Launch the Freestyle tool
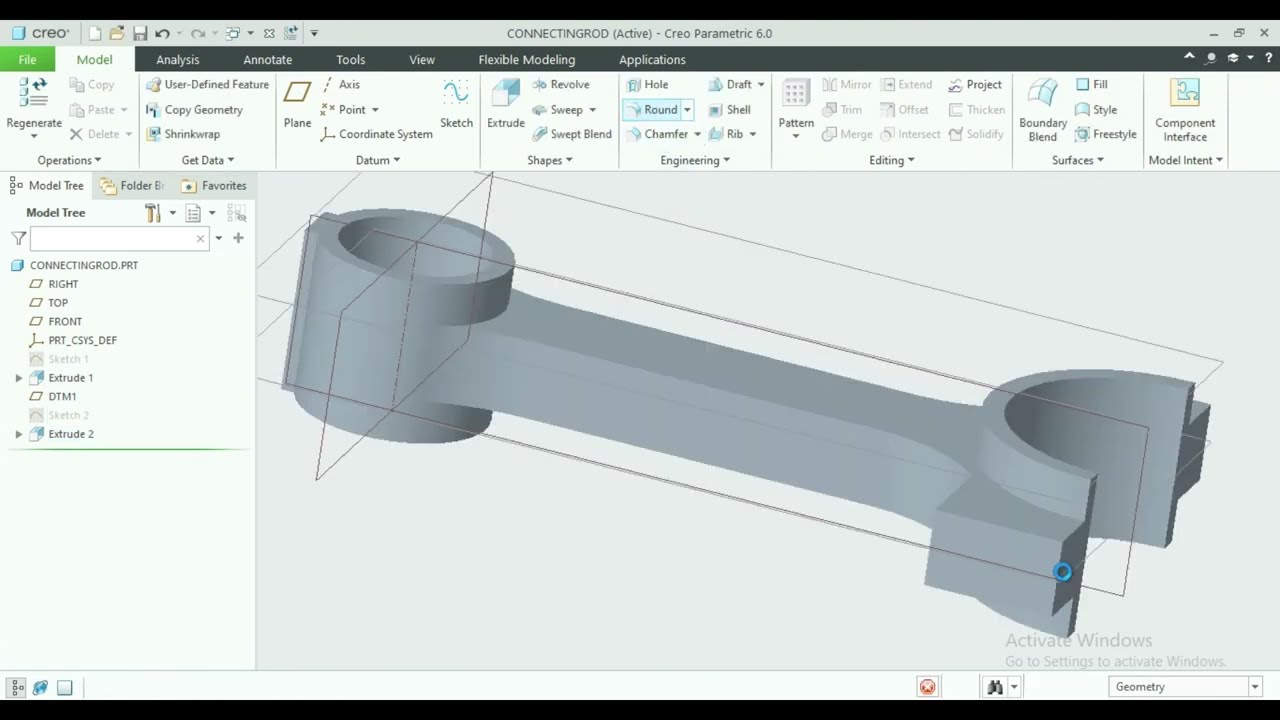Viewport: 1280px width, 720px height. coord(1105,134)
